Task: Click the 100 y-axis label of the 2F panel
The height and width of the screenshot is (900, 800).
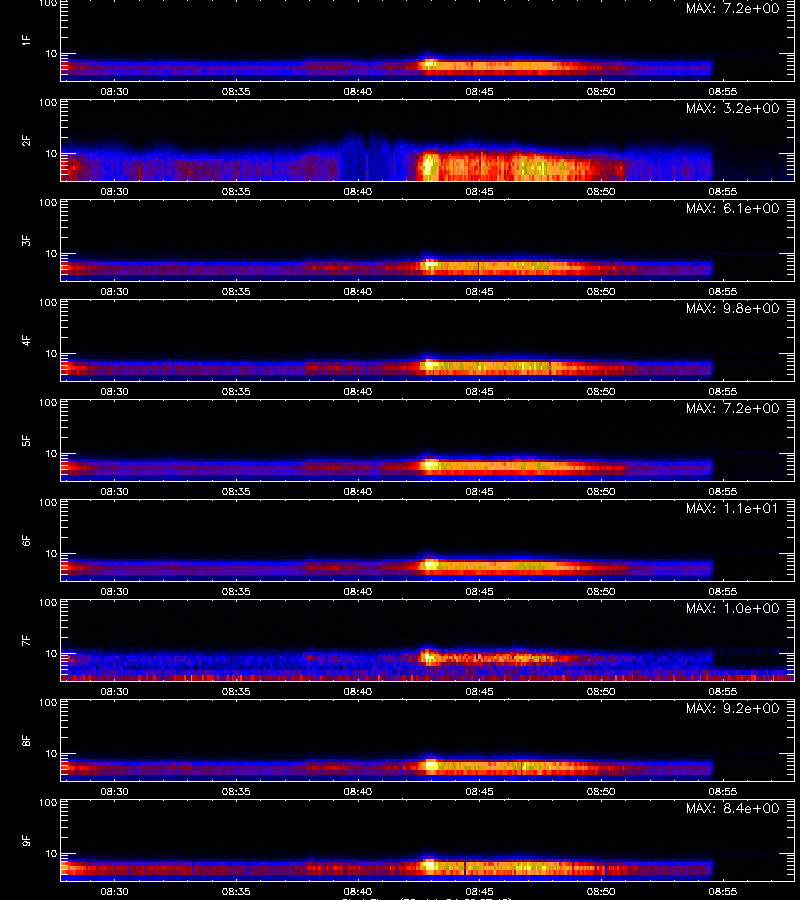Action: (x=48, y=103)
